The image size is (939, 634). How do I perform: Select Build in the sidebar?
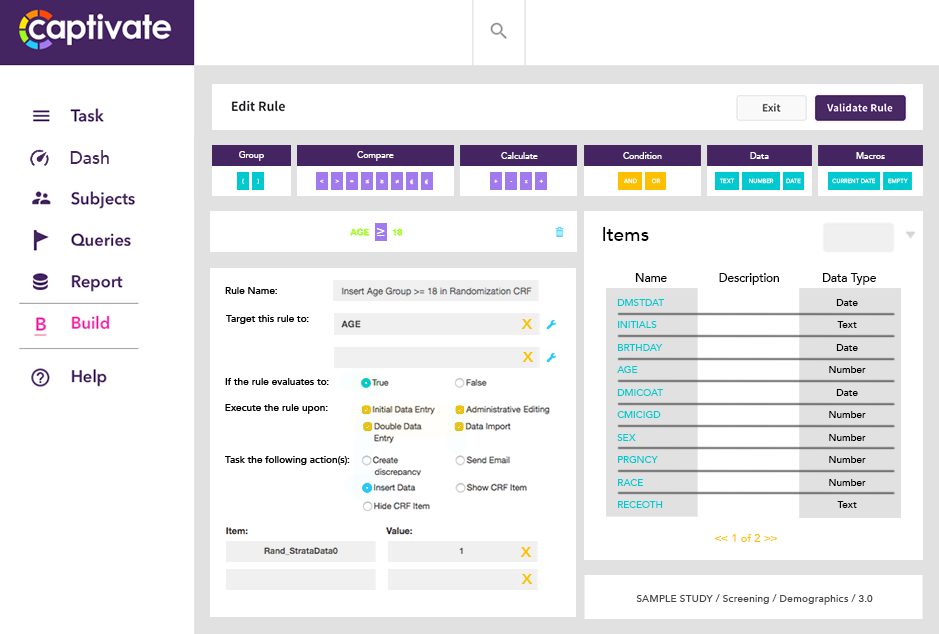[90, 323]
